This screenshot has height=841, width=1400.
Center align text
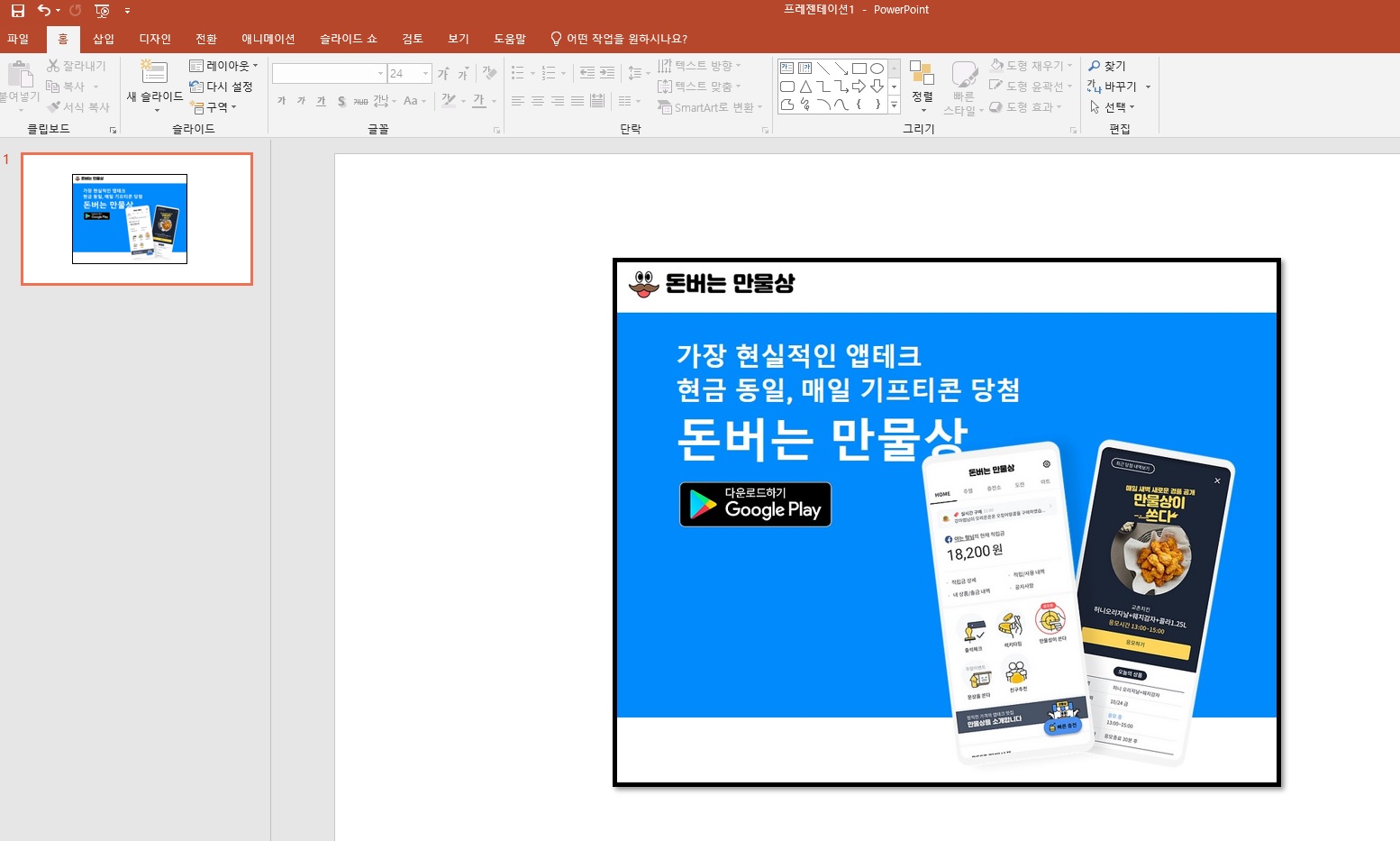(538, 101)
